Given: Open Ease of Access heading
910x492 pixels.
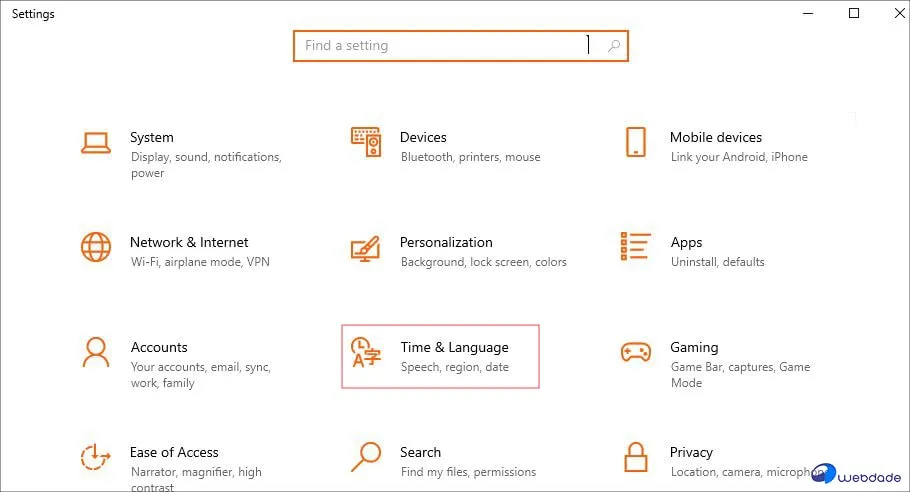Looking at the screenshot, I should point(174,453).
